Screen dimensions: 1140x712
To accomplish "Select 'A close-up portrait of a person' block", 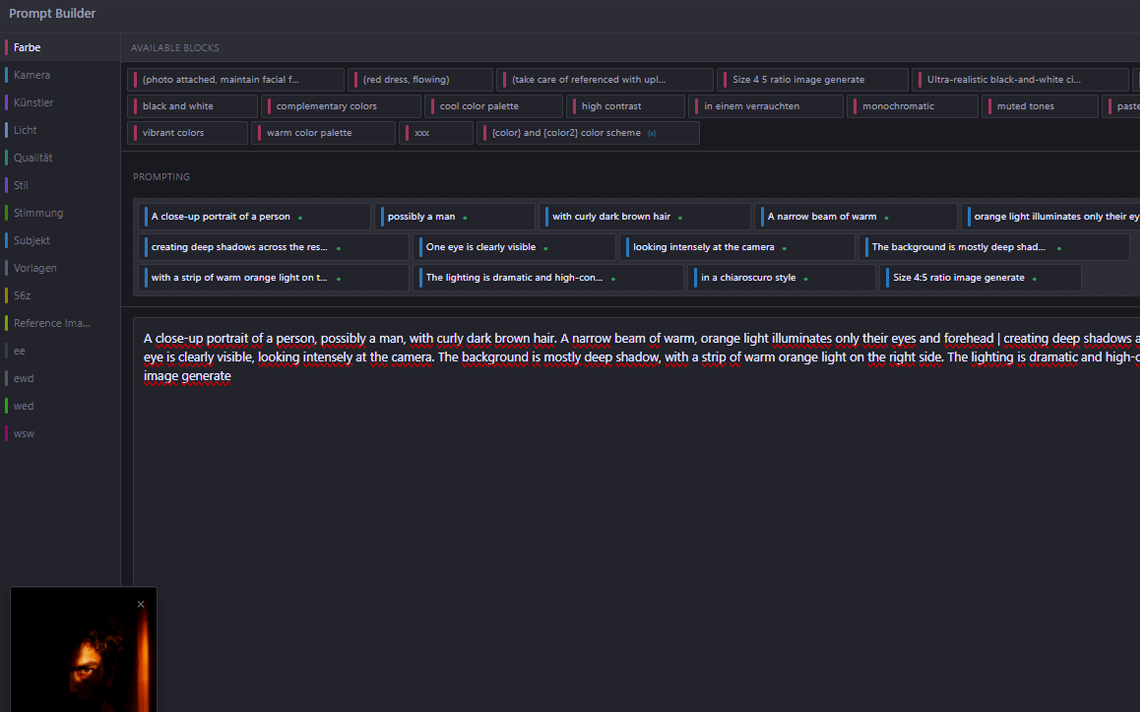I will point(220,217).
